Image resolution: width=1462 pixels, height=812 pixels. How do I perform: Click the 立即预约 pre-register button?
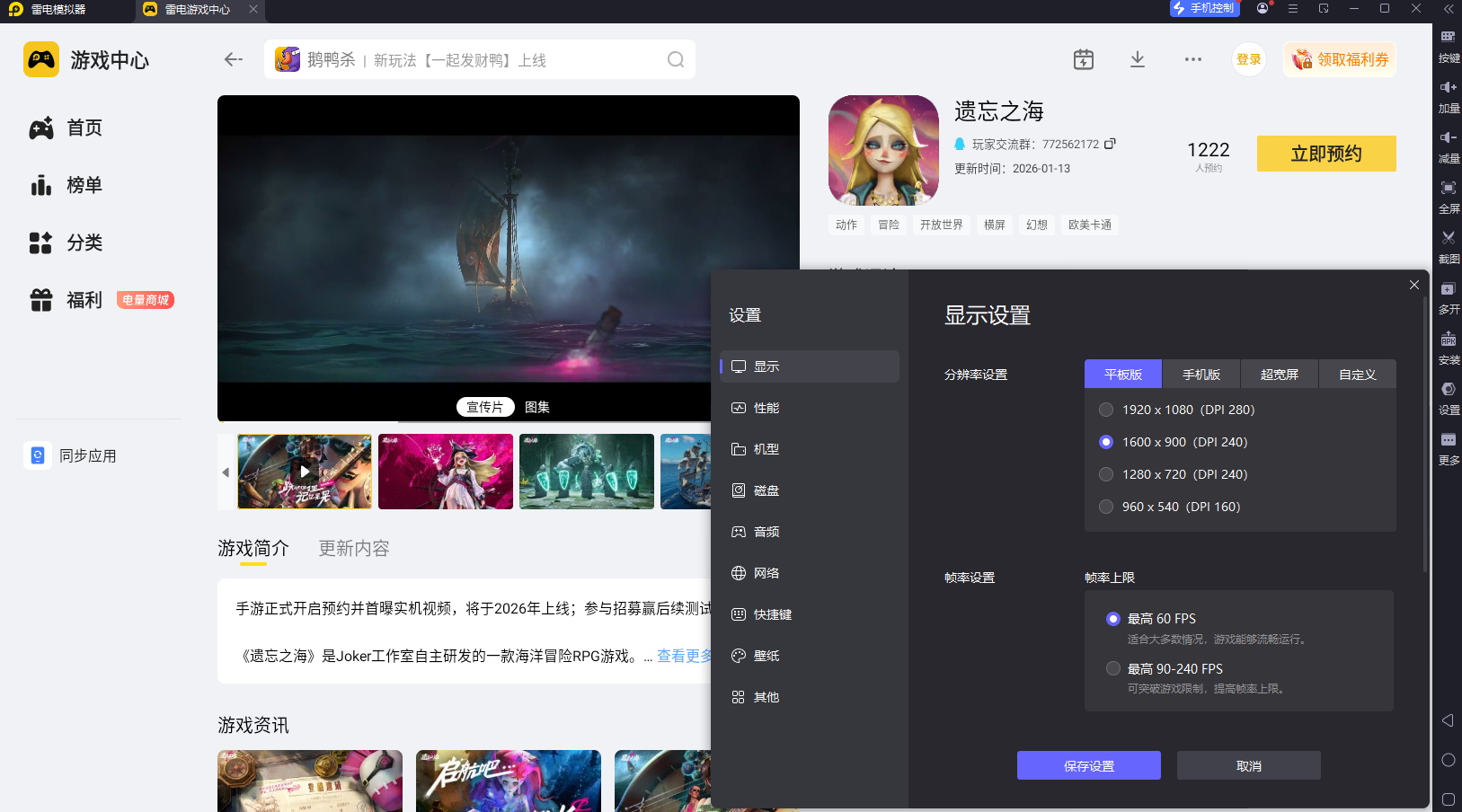1325,154
